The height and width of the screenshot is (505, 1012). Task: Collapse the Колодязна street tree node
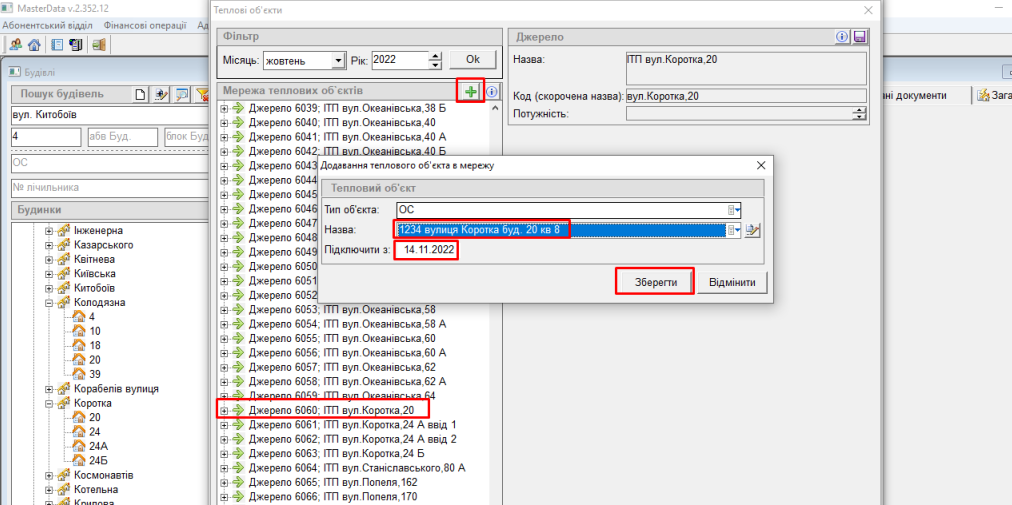click(49, 302)
